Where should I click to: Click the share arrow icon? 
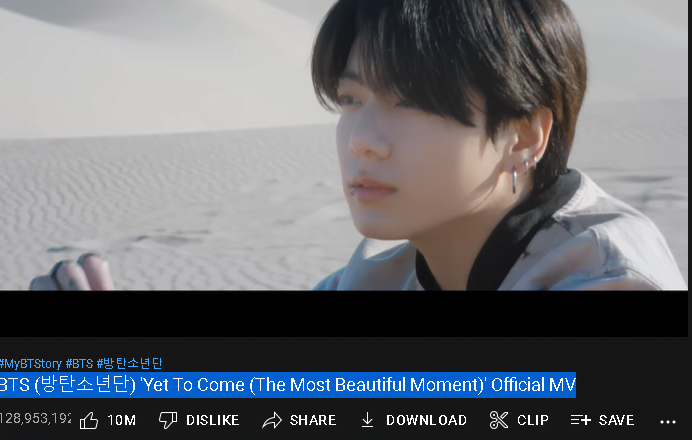coord(272,420)
